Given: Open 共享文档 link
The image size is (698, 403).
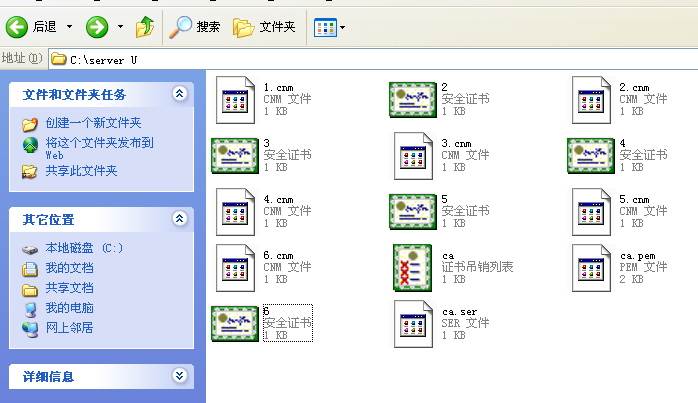Looking at the screenshot, I should click(69, 288).
